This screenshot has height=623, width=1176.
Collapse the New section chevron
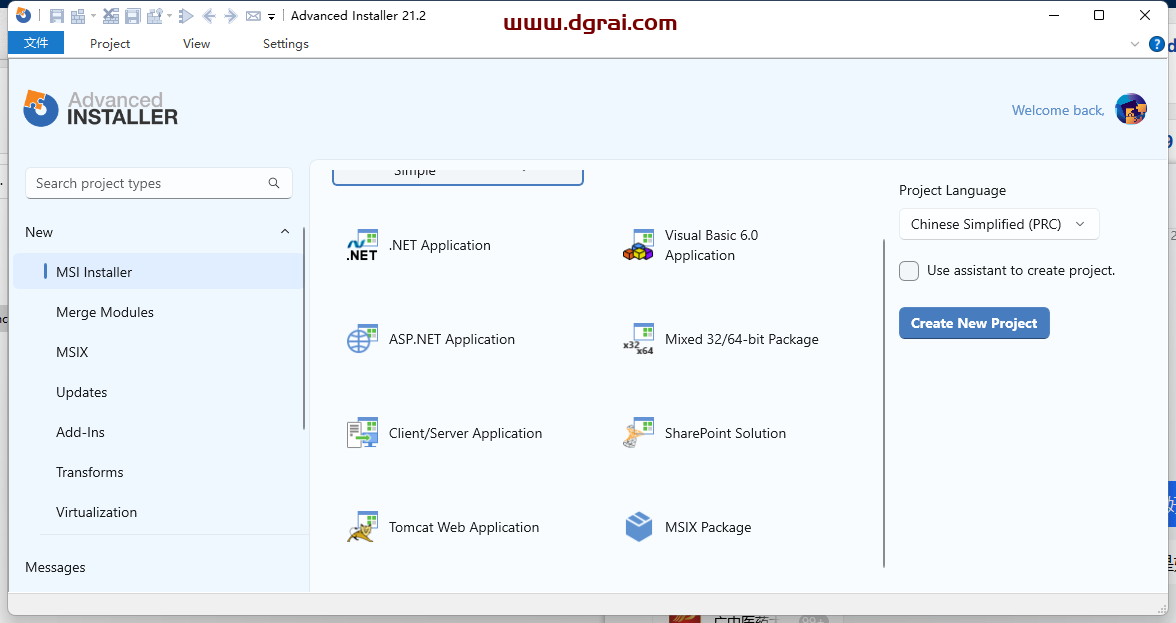point(285,232)
